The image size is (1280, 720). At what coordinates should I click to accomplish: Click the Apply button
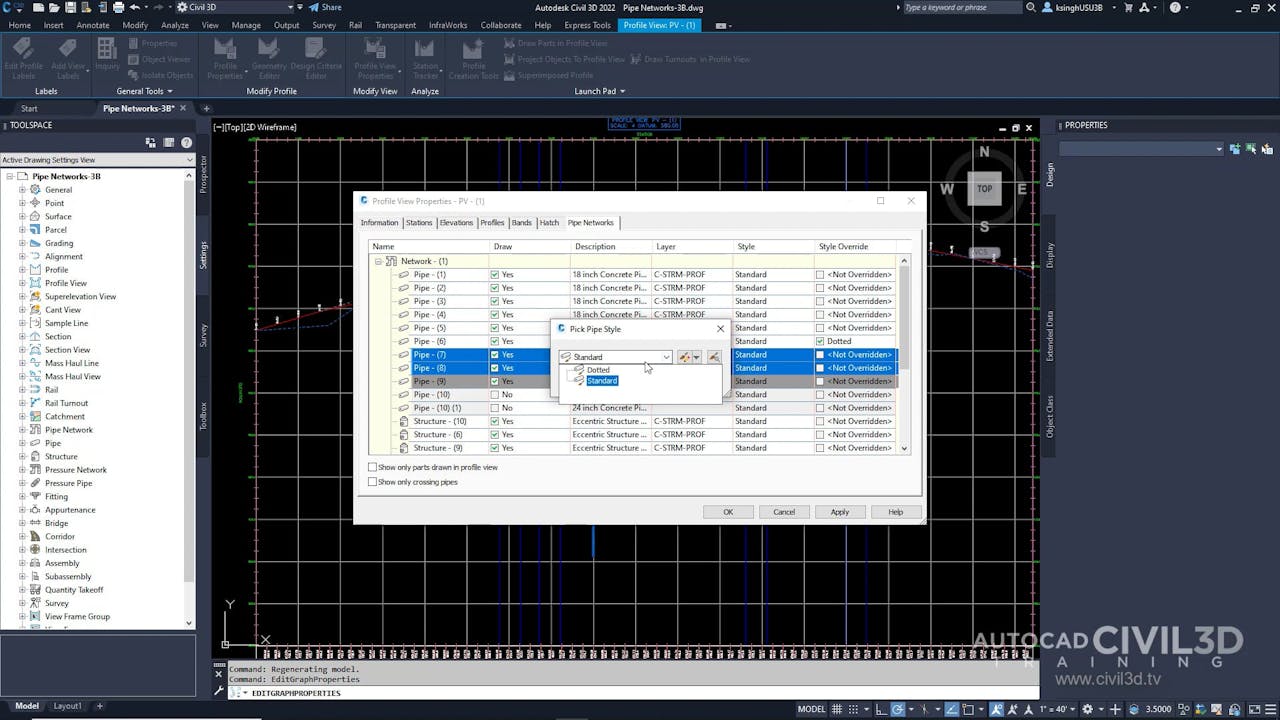839,511
